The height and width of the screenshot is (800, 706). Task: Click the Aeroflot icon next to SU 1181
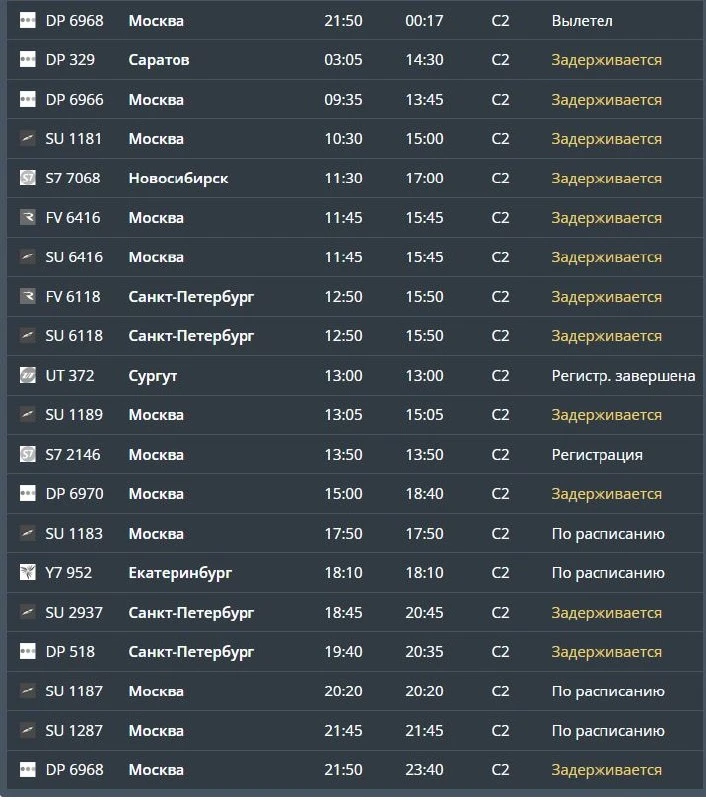pos(28,138)
